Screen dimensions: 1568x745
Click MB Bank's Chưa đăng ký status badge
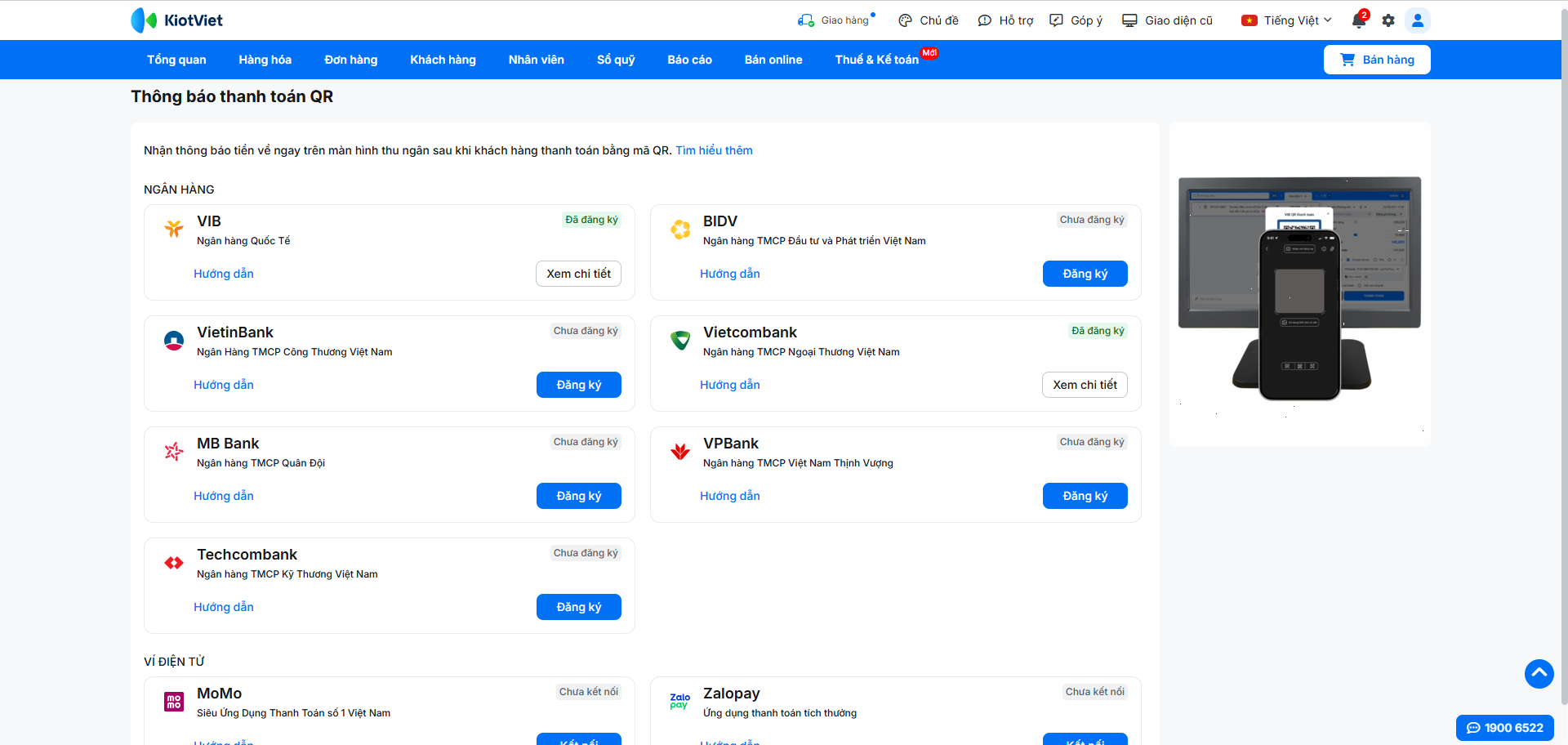tap(586, 442)
